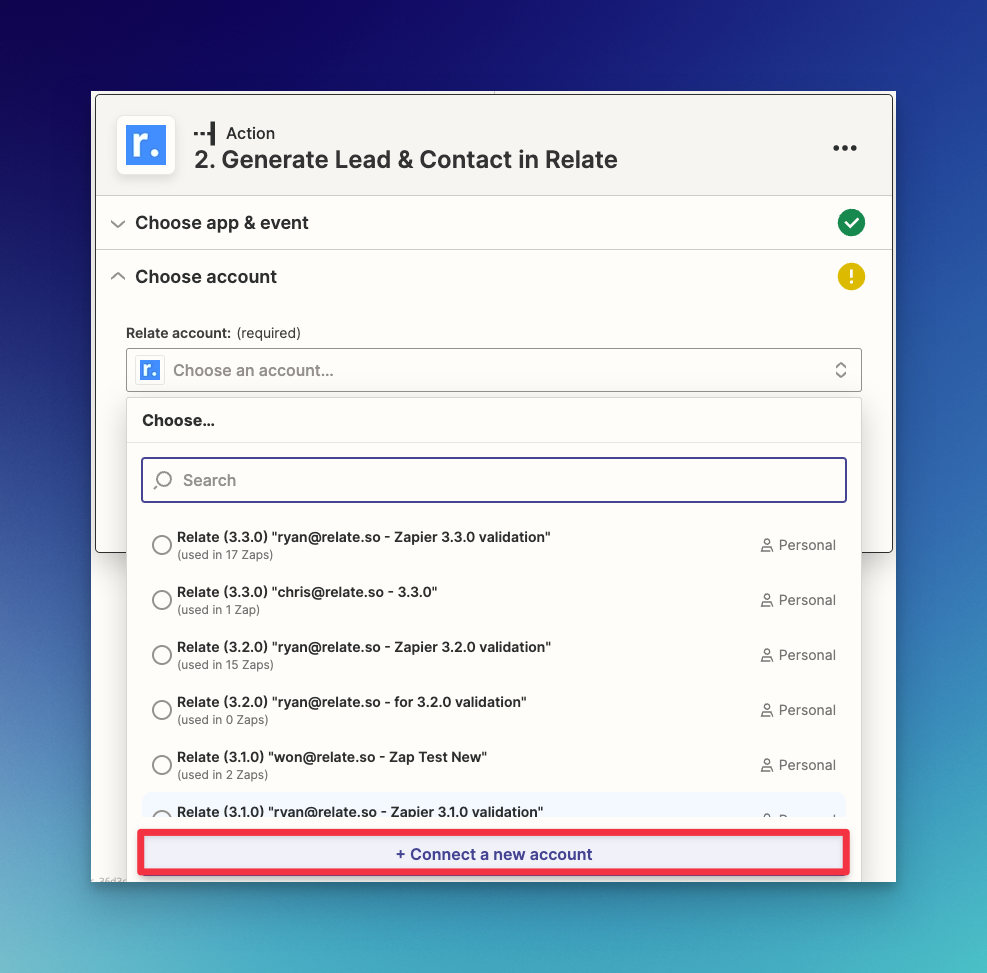Click the Relate app logo in the header
Screen dimensions: 987x973
(x=146, y=145)
